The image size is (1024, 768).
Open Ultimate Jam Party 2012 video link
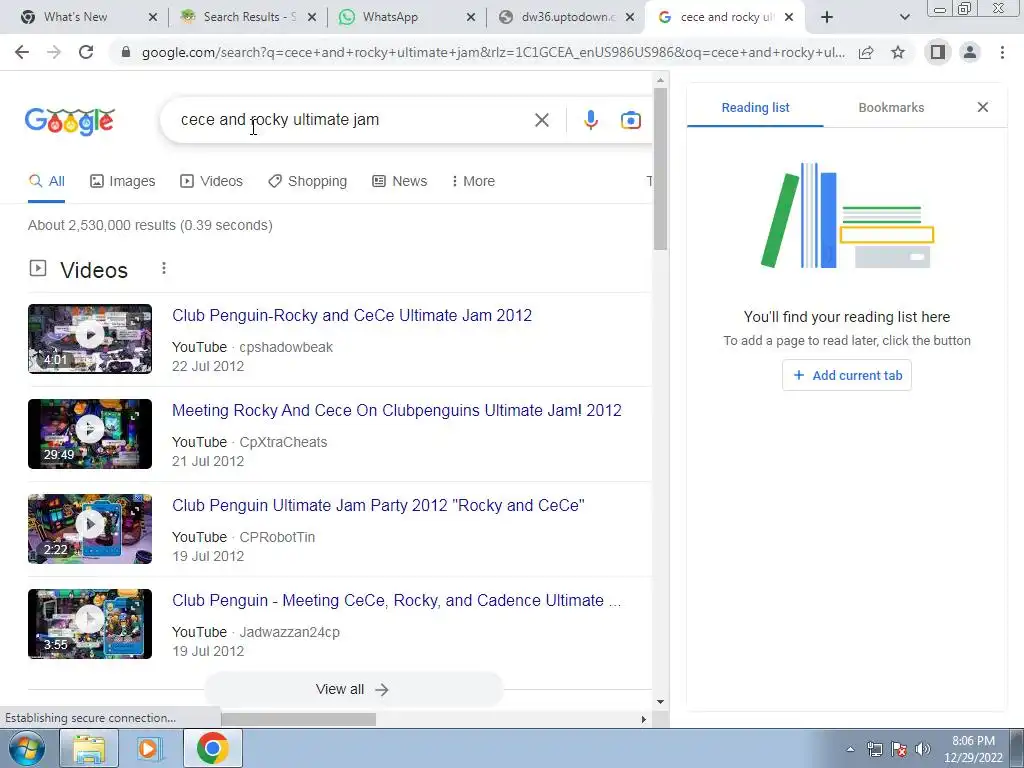(378, 505)
